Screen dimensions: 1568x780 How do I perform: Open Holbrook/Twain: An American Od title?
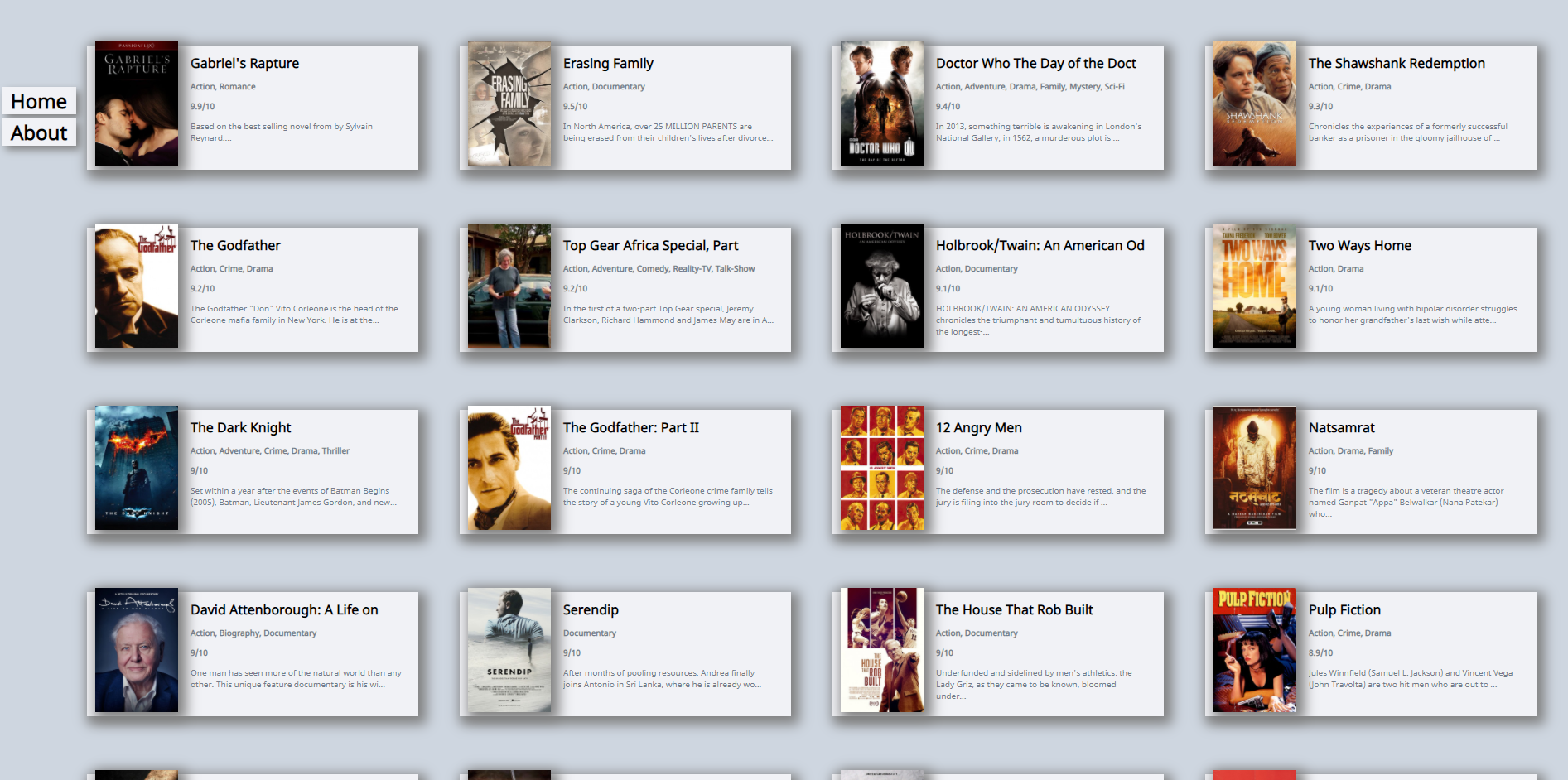click(1040, 246)
